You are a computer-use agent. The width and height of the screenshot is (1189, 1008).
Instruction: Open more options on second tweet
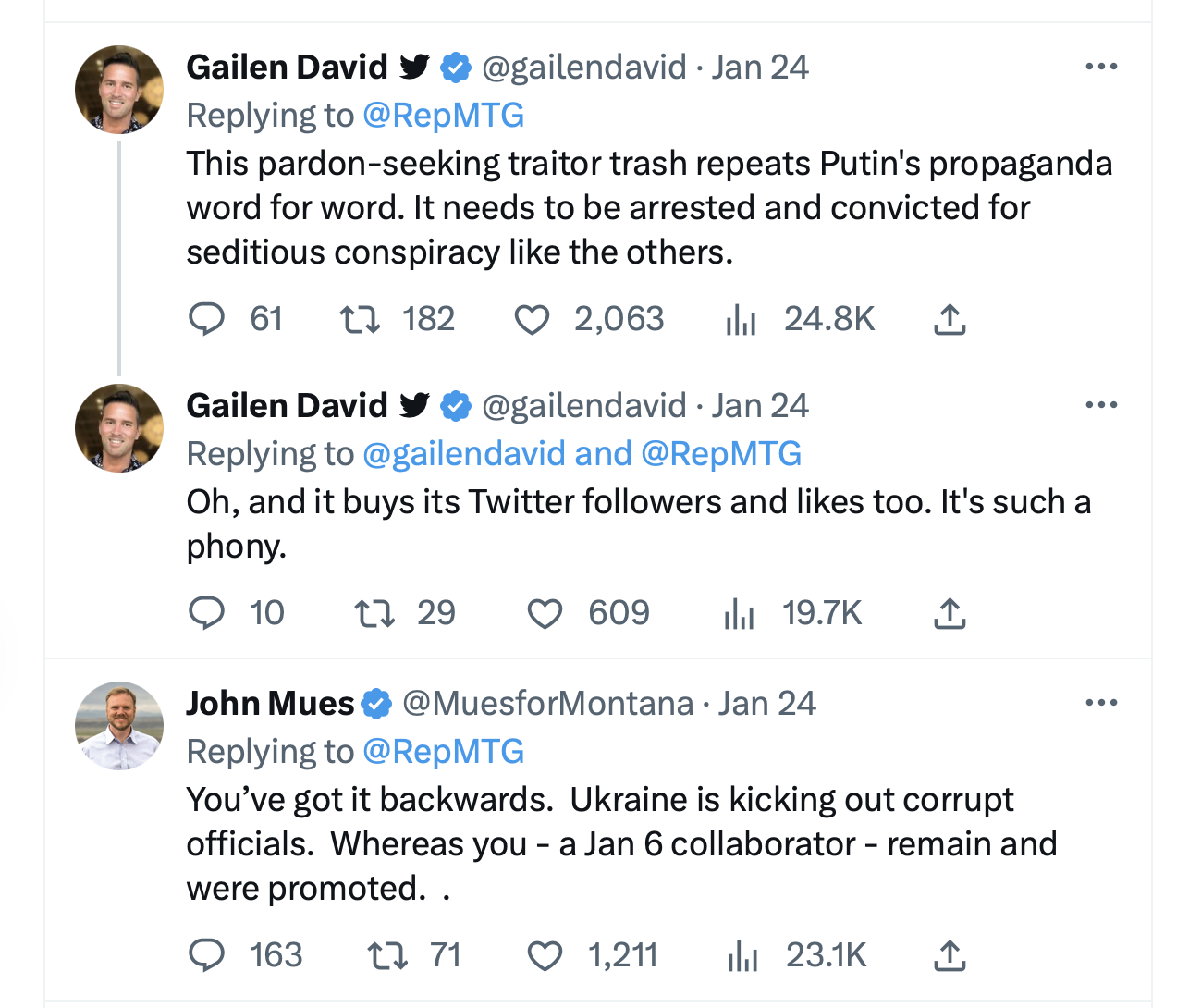pos(1101,405)
